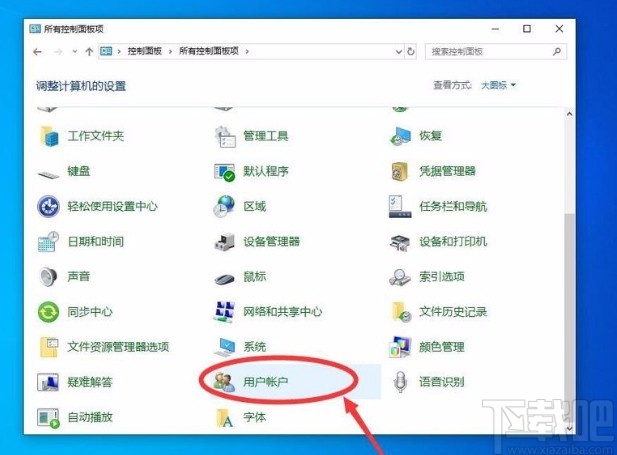Click the 文件资源管理器选项 label
The height and width of the screenshot is (455, 617).
coord(118,347)
